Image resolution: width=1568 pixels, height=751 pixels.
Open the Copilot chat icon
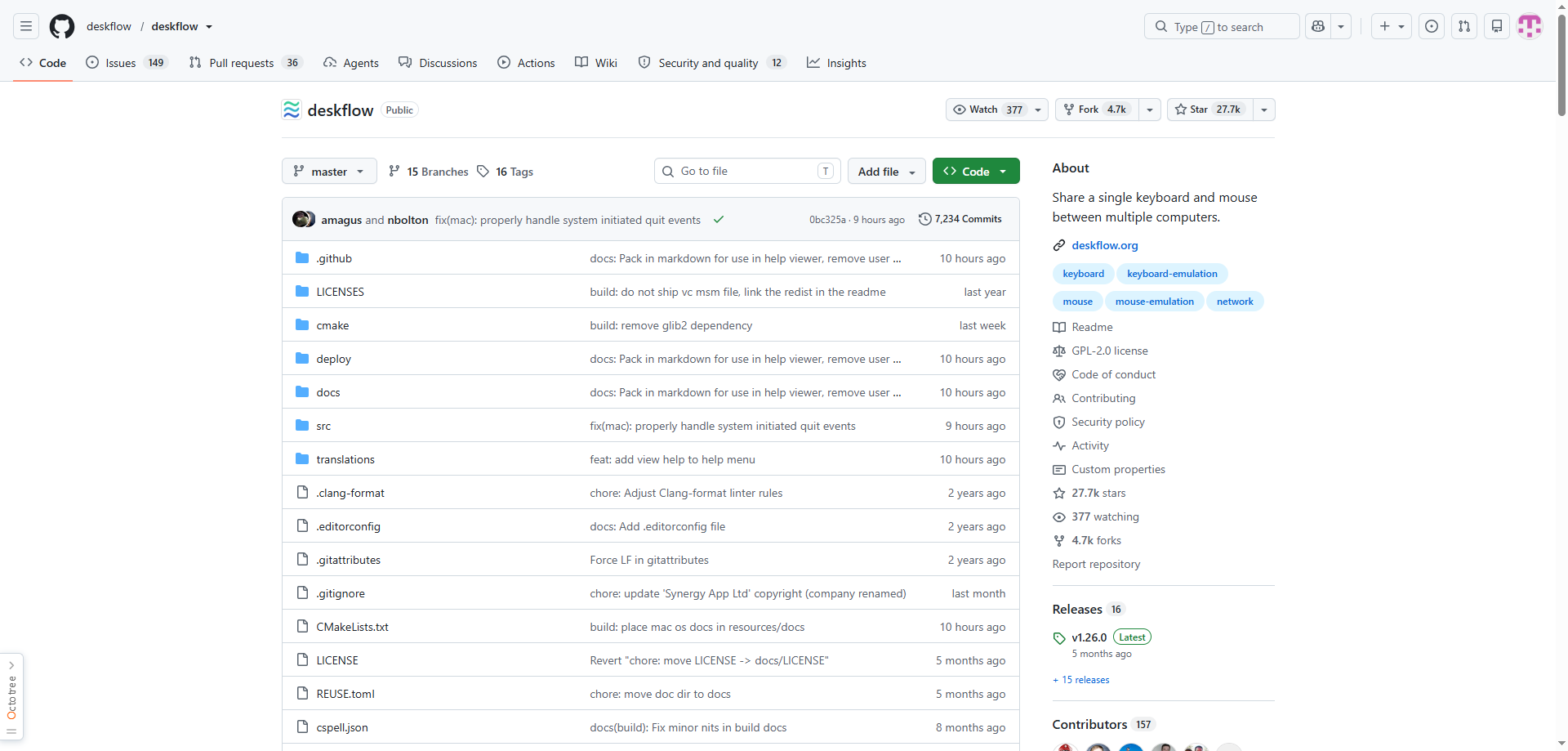coord(1318,26)
